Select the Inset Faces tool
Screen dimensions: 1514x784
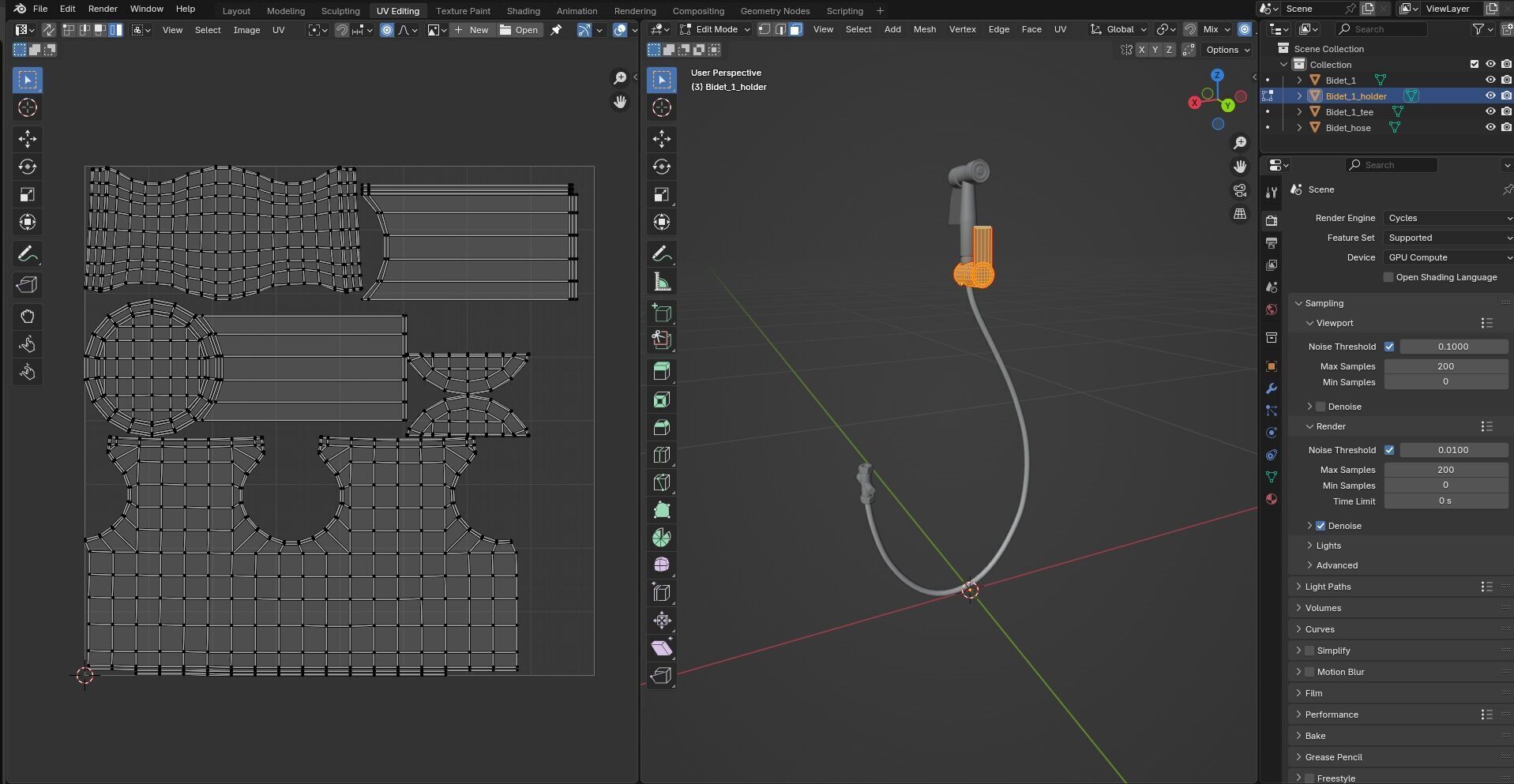point(662,400)
